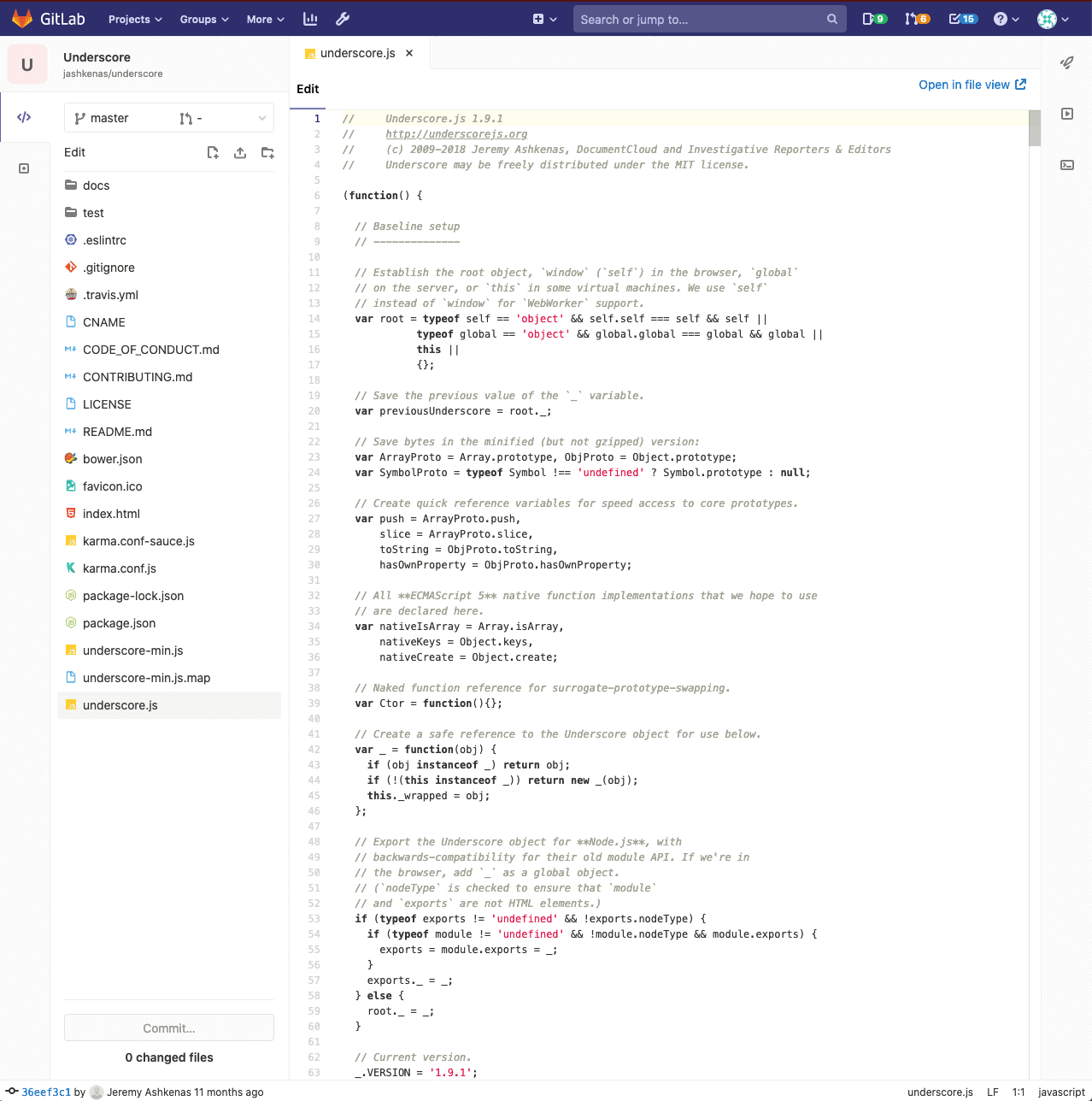
Task: Open the docs folder in the file tree
Action: pyautogui.click(x=96, y=185)
